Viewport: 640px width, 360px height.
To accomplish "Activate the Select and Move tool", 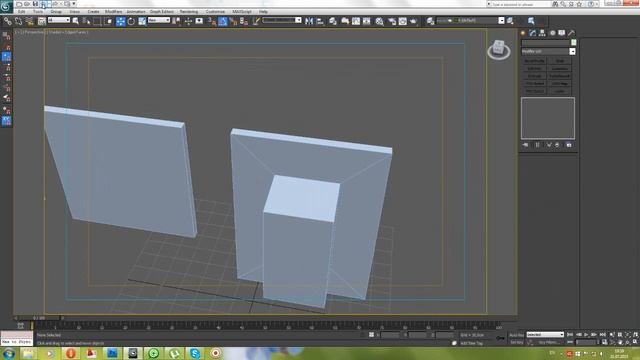I will [x=120, y=21].
